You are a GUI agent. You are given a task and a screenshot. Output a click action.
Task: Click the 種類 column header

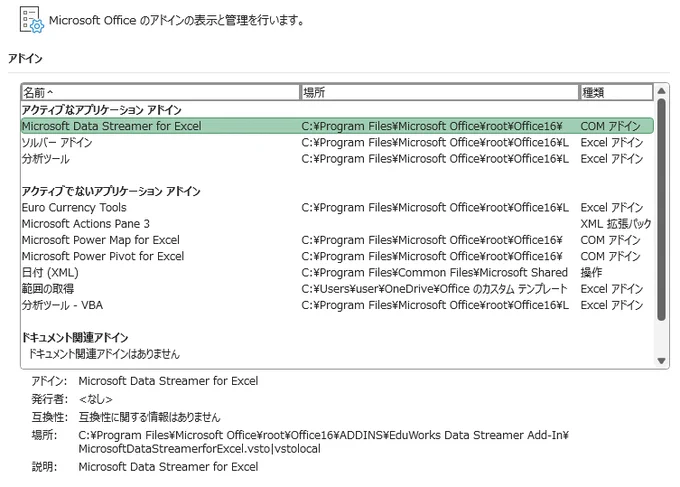click(616, 92)
